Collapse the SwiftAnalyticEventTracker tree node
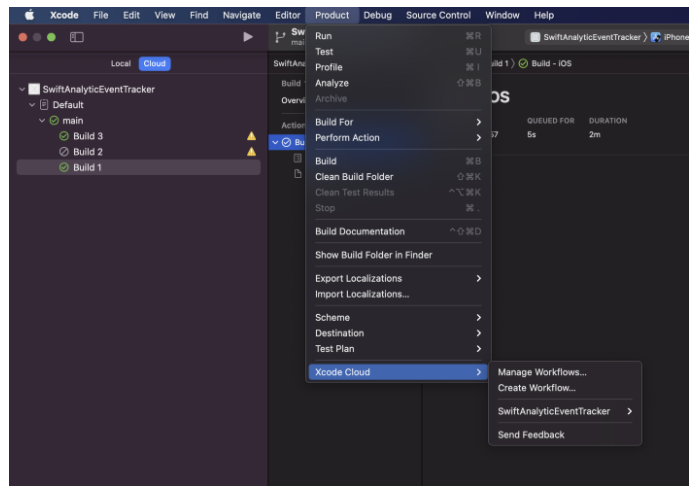Screen dimensions: 700x498 pyautogui.click(x=22, y=89)
